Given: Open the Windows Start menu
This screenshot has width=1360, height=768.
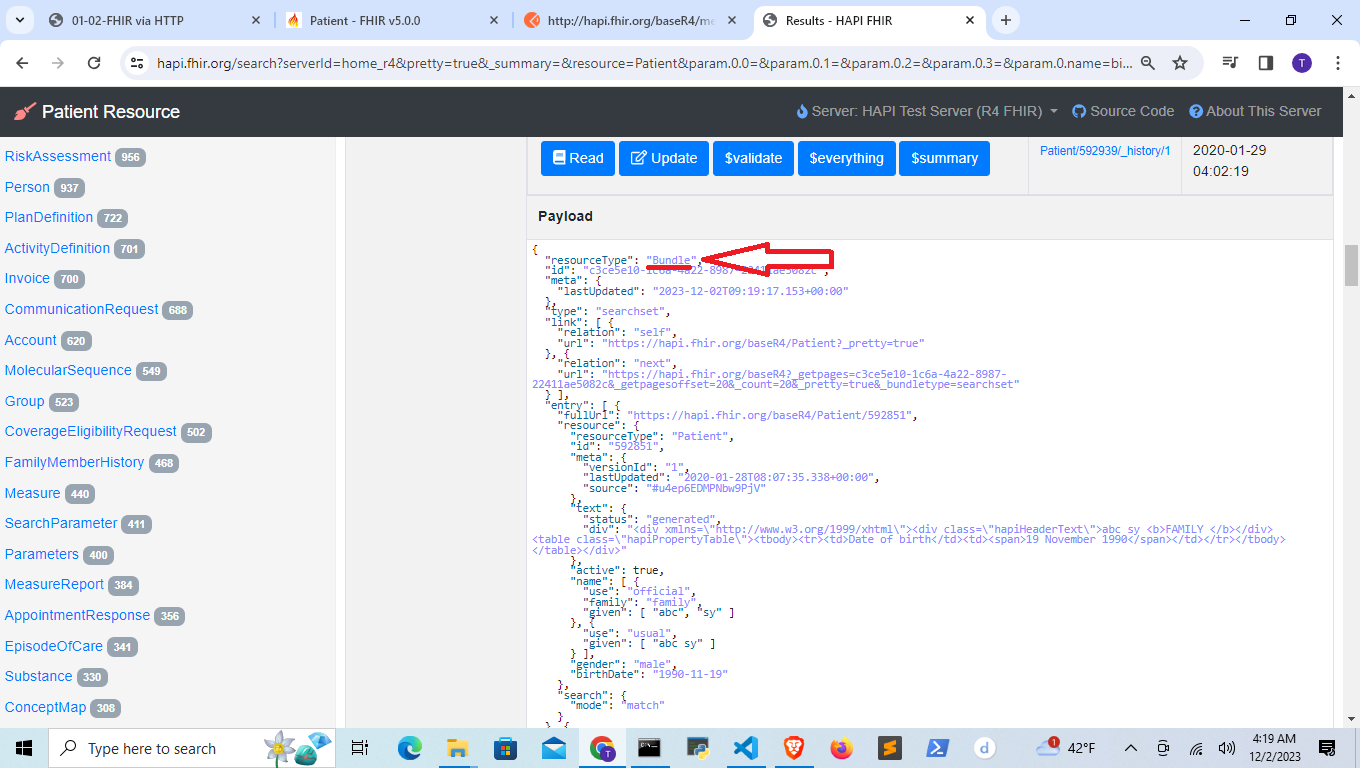Looking at the screenshot, I should 23,747.
